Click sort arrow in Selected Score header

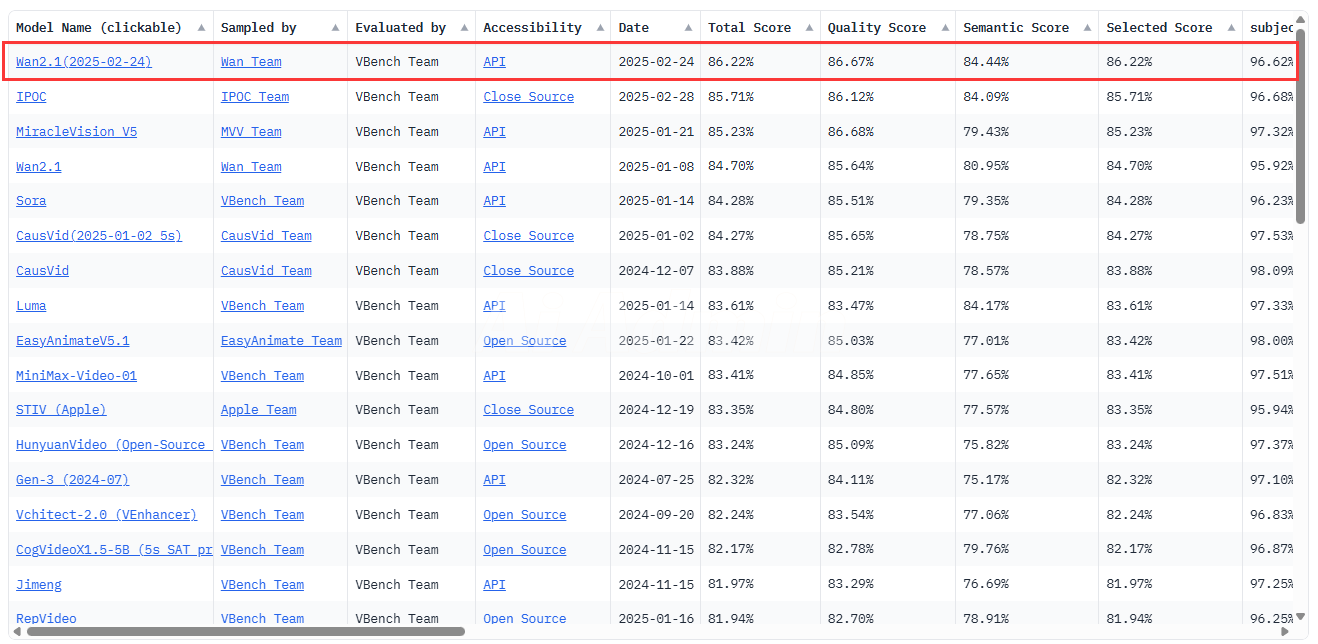pyautogui.click(x=1229, y=28)
